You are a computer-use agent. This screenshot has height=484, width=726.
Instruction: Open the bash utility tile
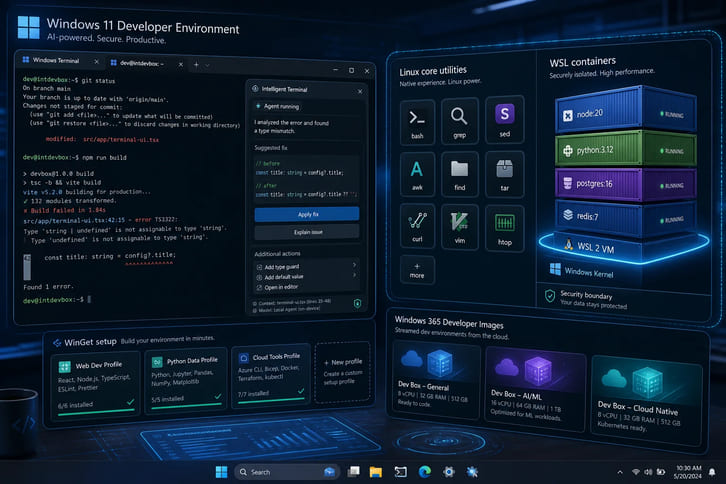417,122
